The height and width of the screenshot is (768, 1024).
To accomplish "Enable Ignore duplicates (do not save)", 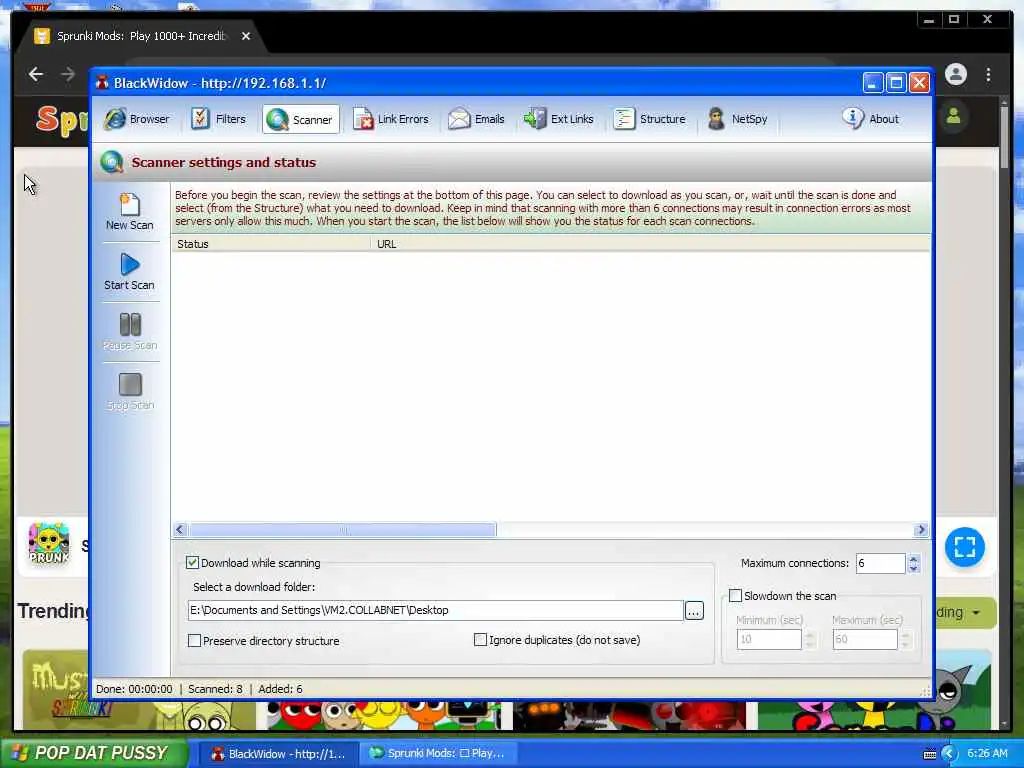I will tap(480, 639).
